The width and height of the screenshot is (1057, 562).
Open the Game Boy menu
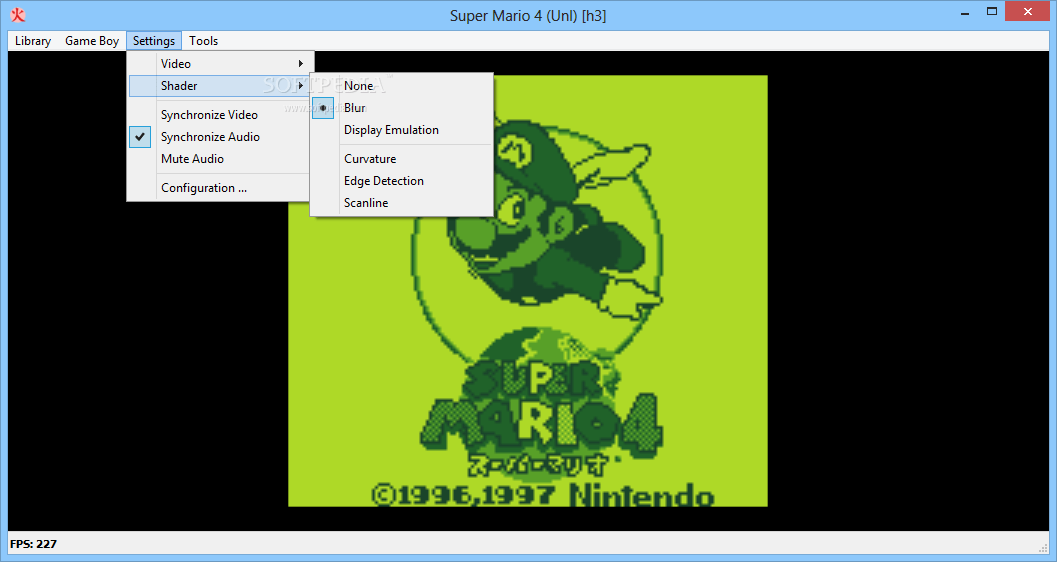point(92,40)
